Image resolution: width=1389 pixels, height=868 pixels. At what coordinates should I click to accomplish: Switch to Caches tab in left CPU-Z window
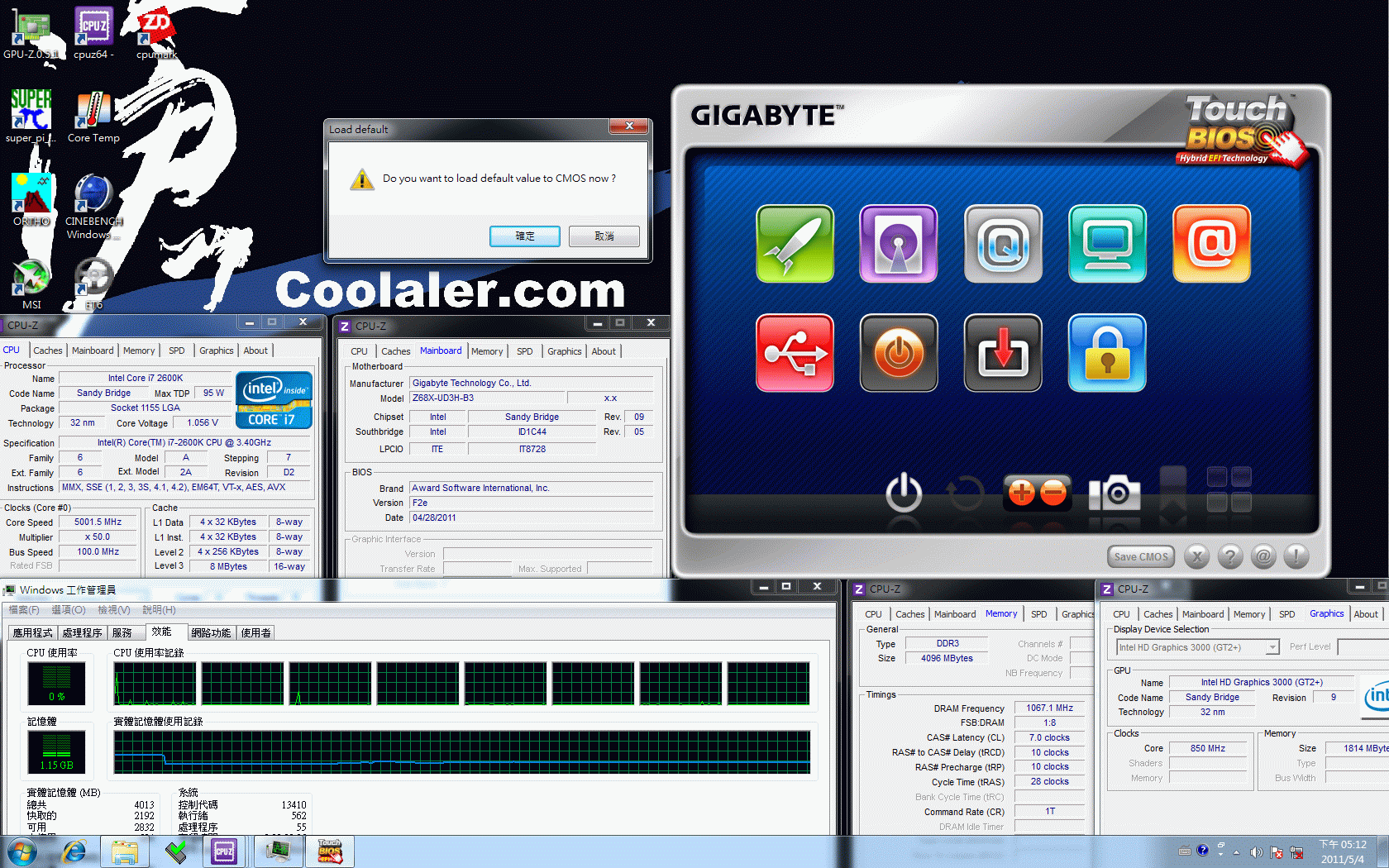pyautogui.click(x=48, y=351)
